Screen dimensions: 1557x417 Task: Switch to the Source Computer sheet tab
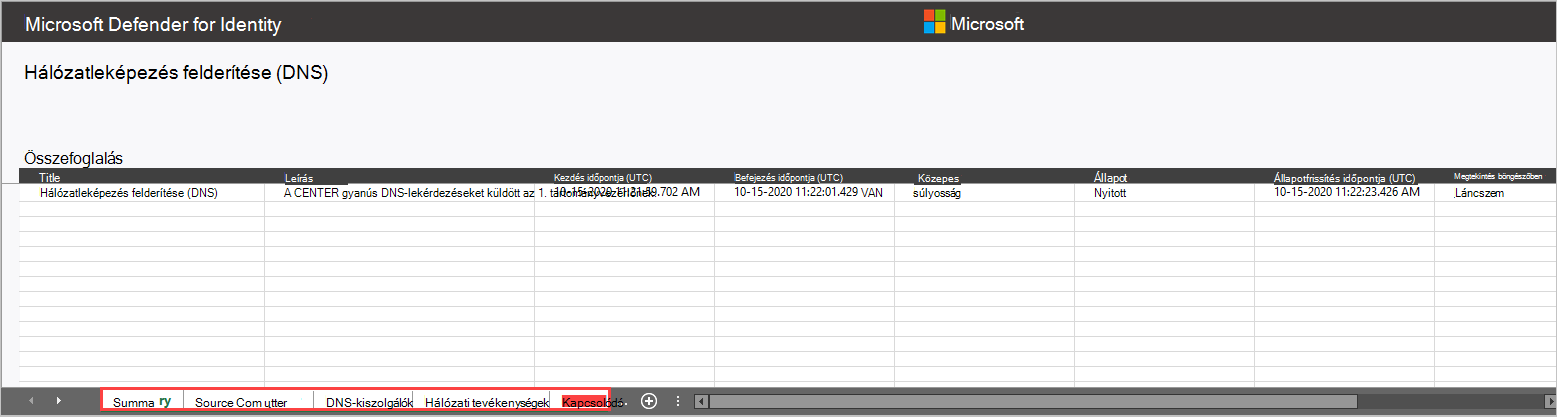coord(247,402)
